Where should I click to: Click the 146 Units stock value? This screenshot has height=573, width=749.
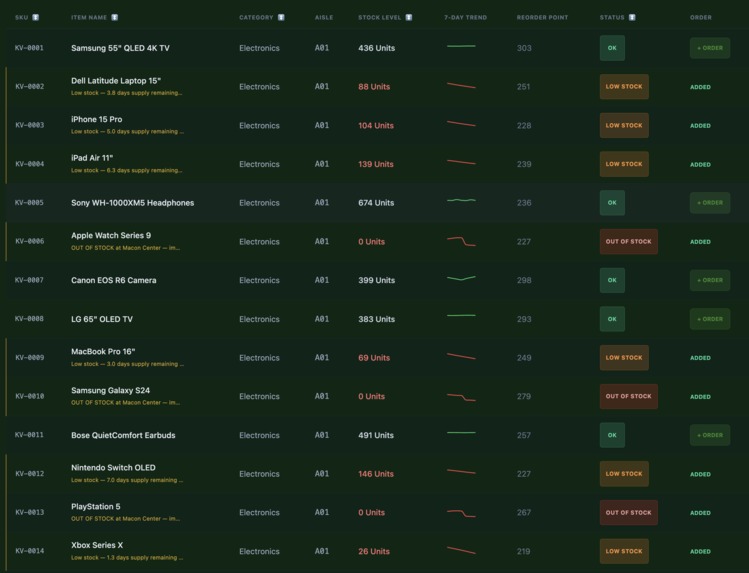point(376,474)
